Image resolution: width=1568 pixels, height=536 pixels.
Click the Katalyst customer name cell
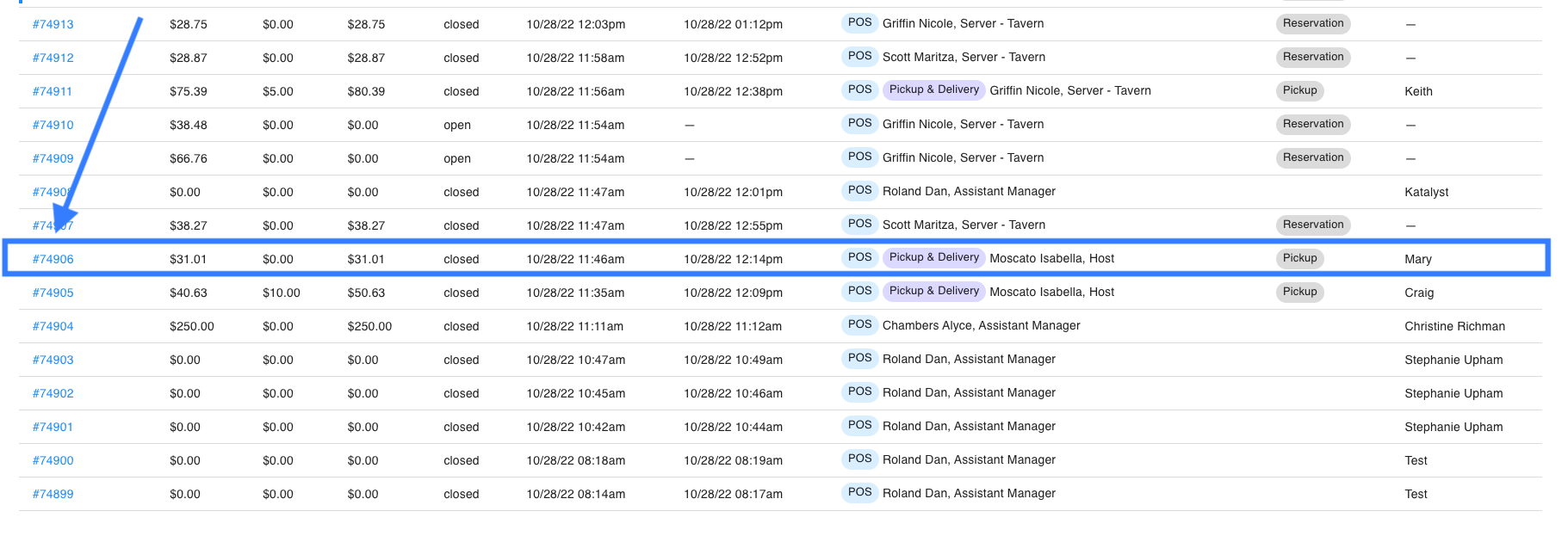click(x=1426, y=192)
